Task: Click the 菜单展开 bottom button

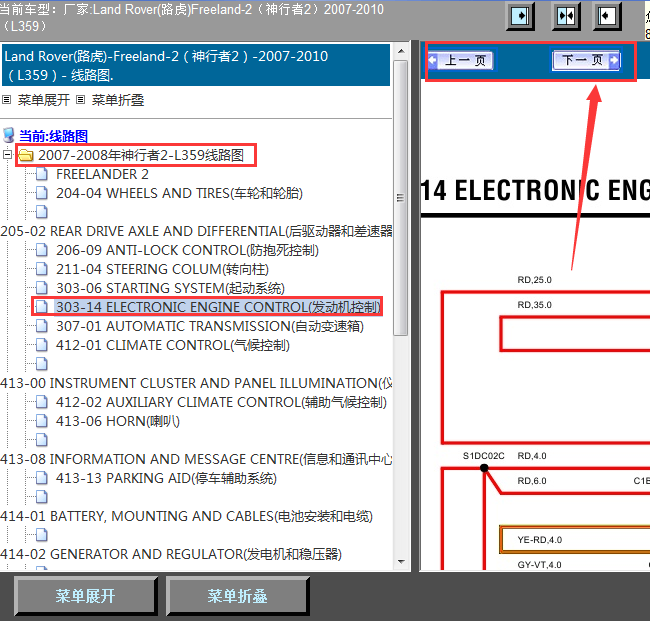Action: tap(85, 596)
